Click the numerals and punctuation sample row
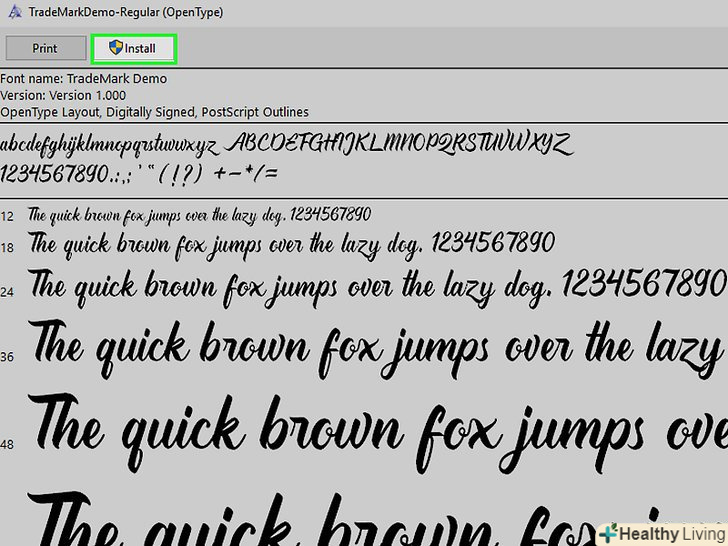This screenshot has width=728, height=546. pos(140,174)
